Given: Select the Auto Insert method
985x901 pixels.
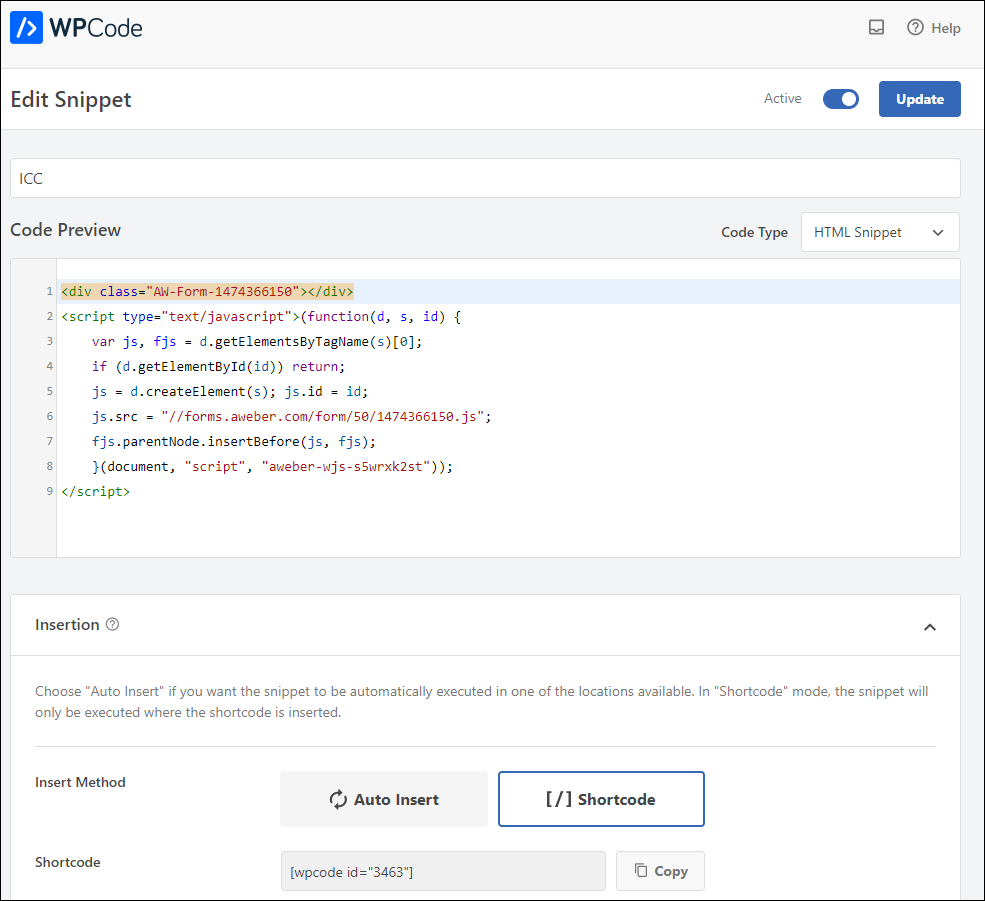Looking at the screenshot, I should 383,799.
